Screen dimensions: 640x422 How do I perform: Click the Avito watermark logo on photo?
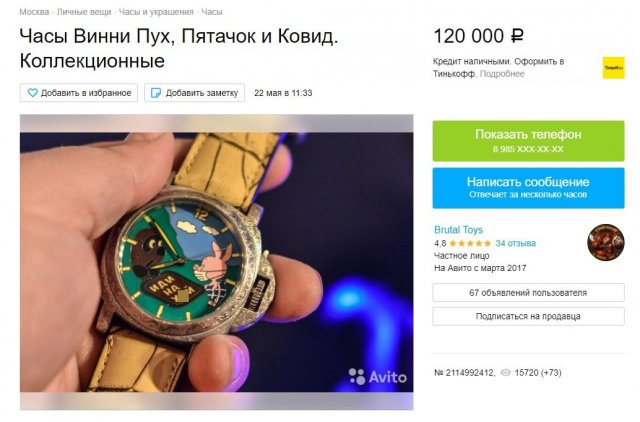[378, 377]
